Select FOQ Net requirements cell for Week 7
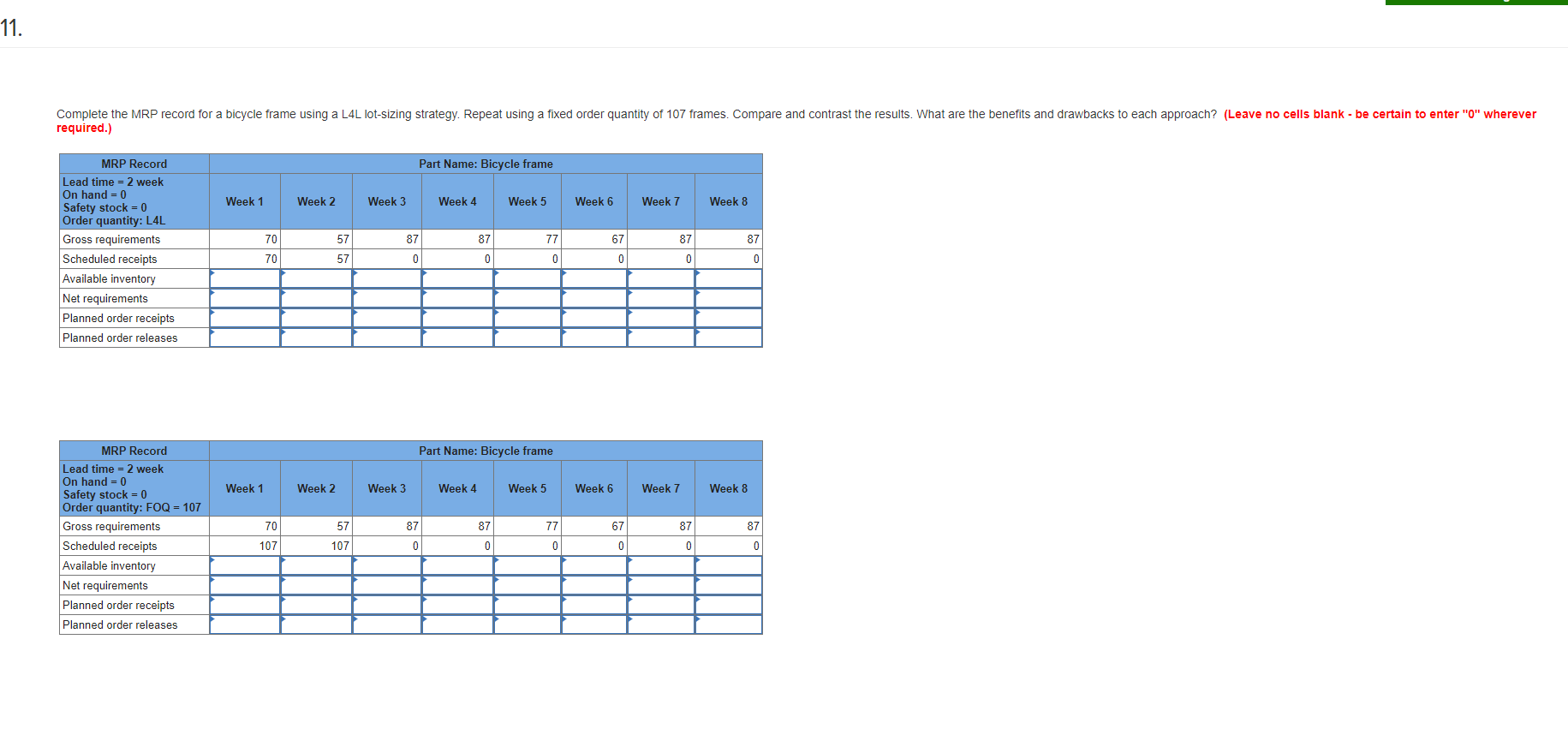Viewport: 1568px width, 729px height. click(661, 585)
